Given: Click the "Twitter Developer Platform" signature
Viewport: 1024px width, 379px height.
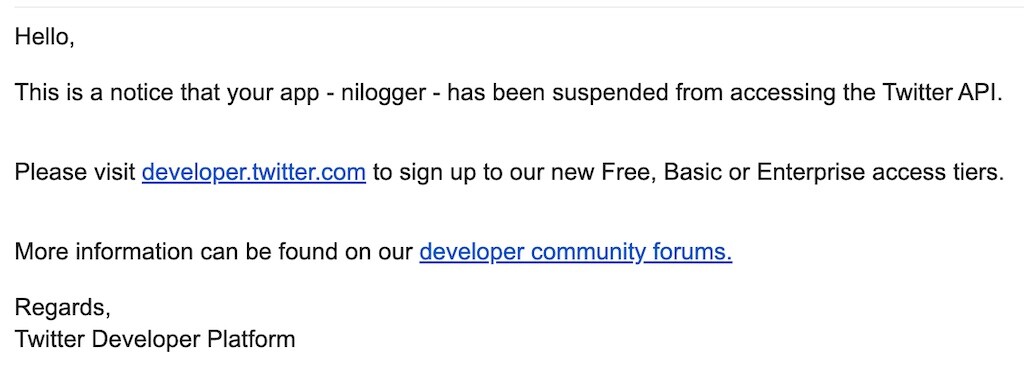Looking at the screenshot, I should pos(155,340).
